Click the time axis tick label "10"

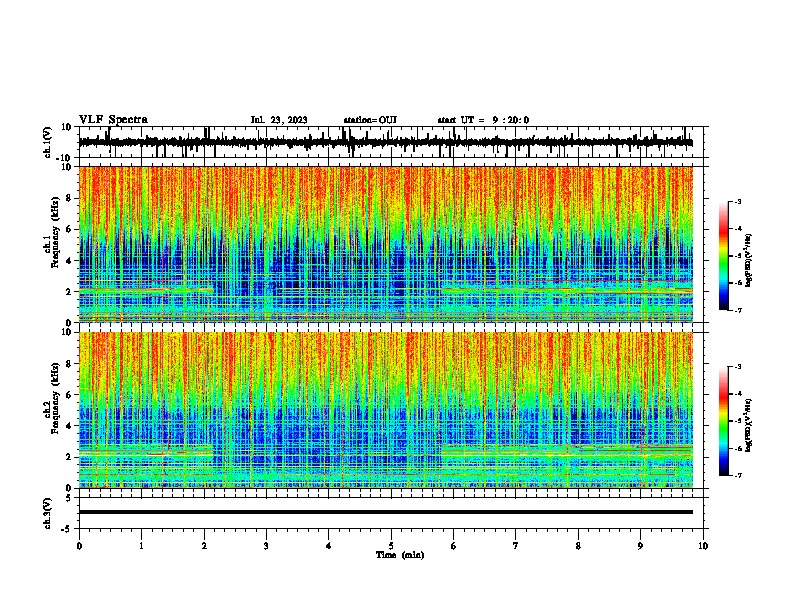tap(703, 546)
